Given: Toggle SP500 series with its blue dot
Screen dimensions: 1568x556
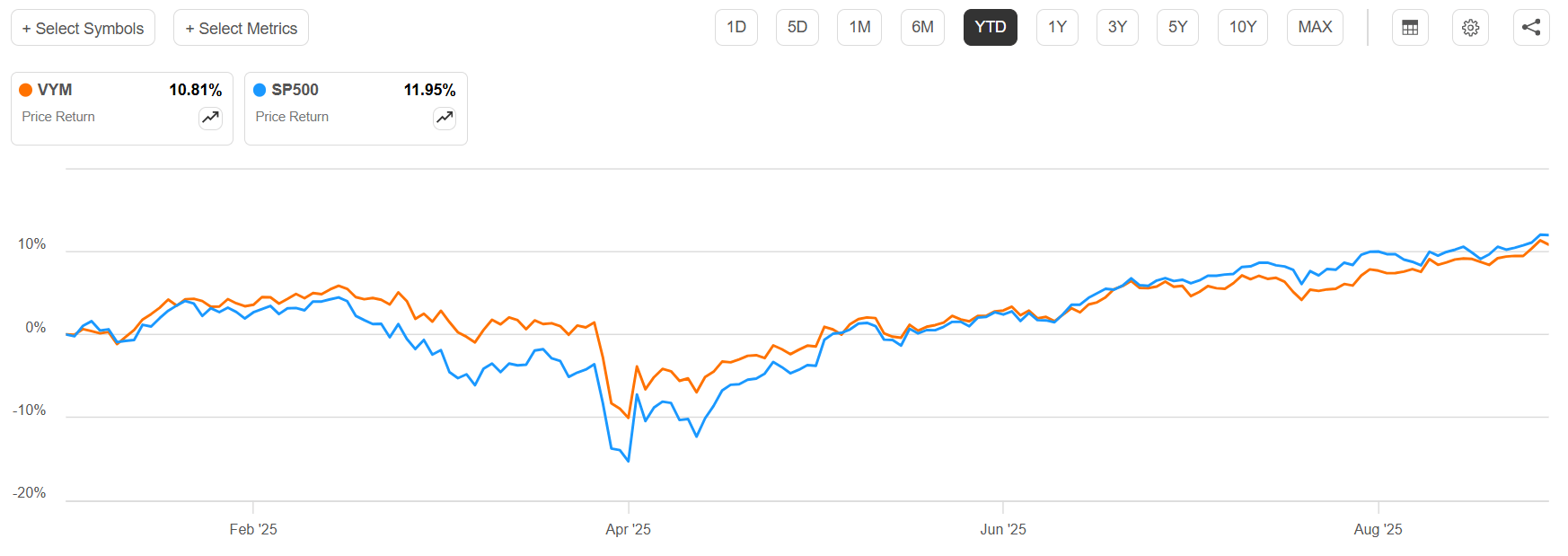Looking at the screenshot, I should pyautogui.click(x=259, y=89).
